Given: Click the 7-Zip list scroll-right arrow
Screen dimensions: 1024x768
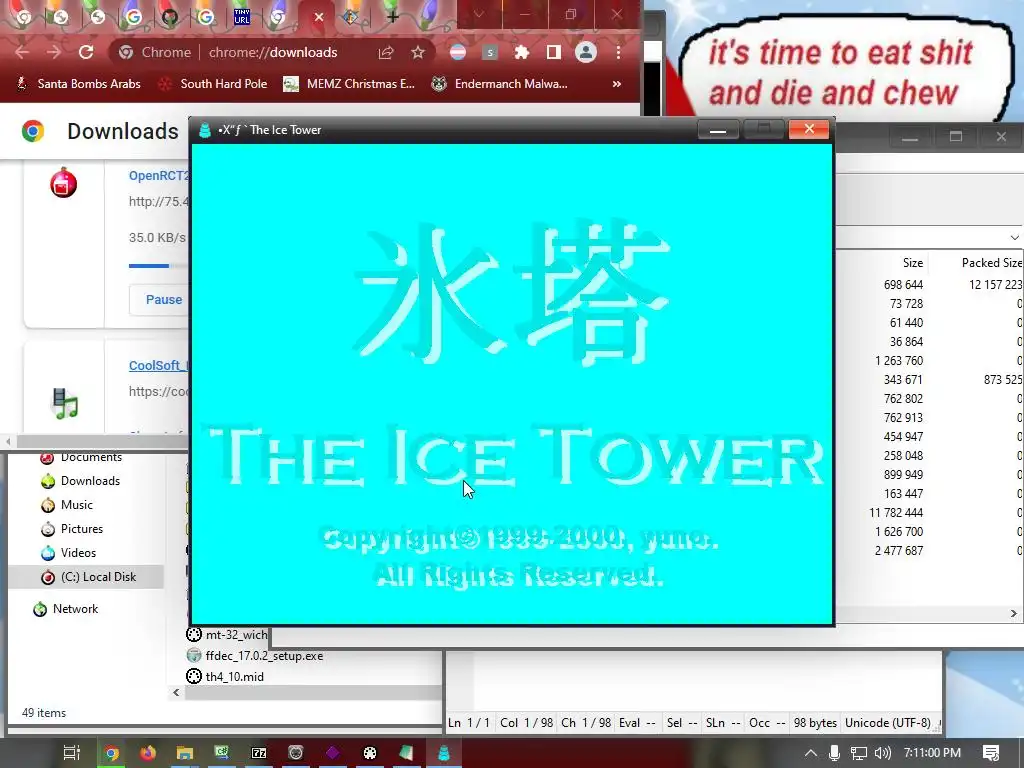Looking at the screenshot, I should point(1014,614).
